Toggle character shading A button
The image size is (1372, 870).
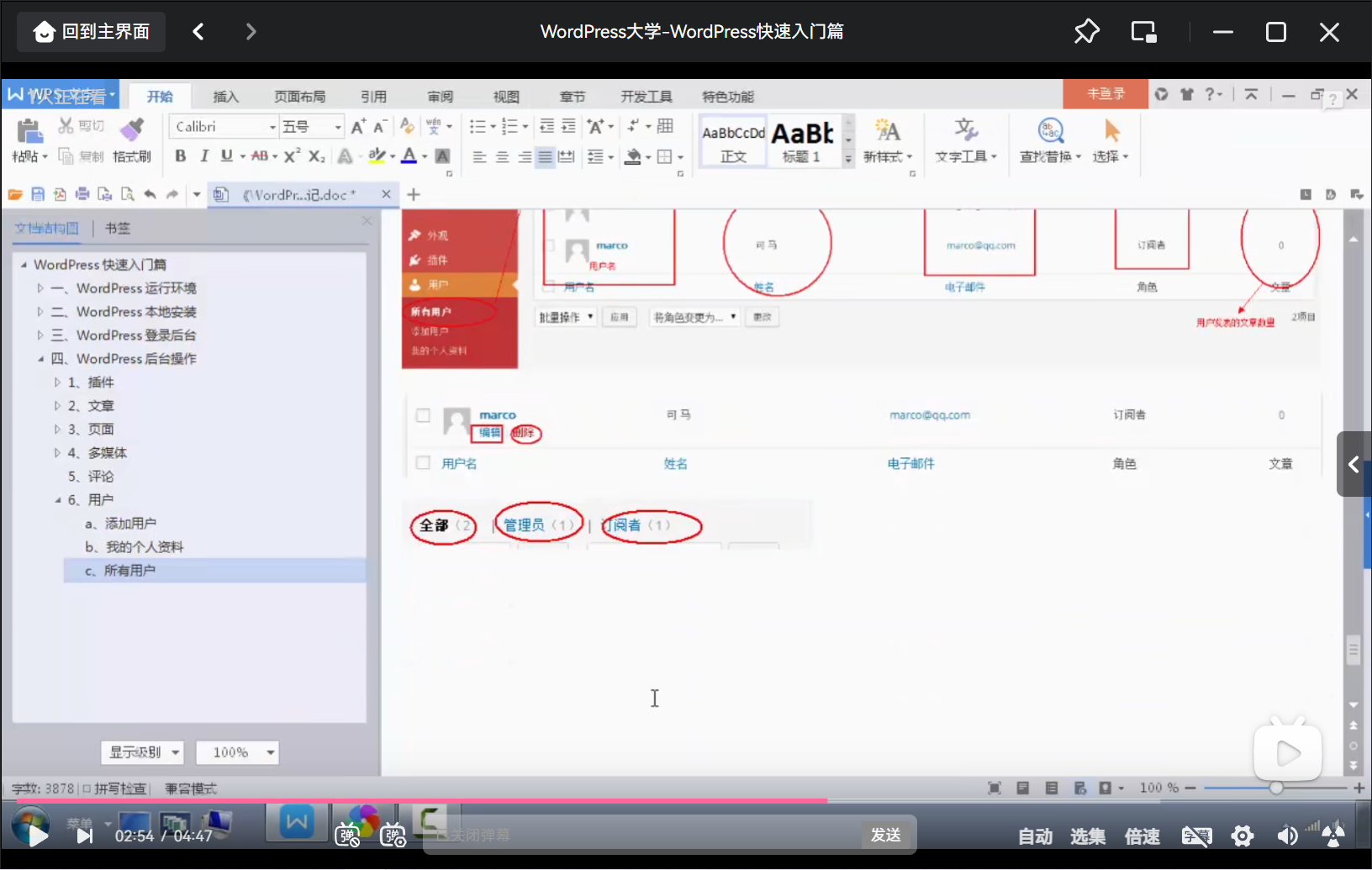click(x=442, y=156)
